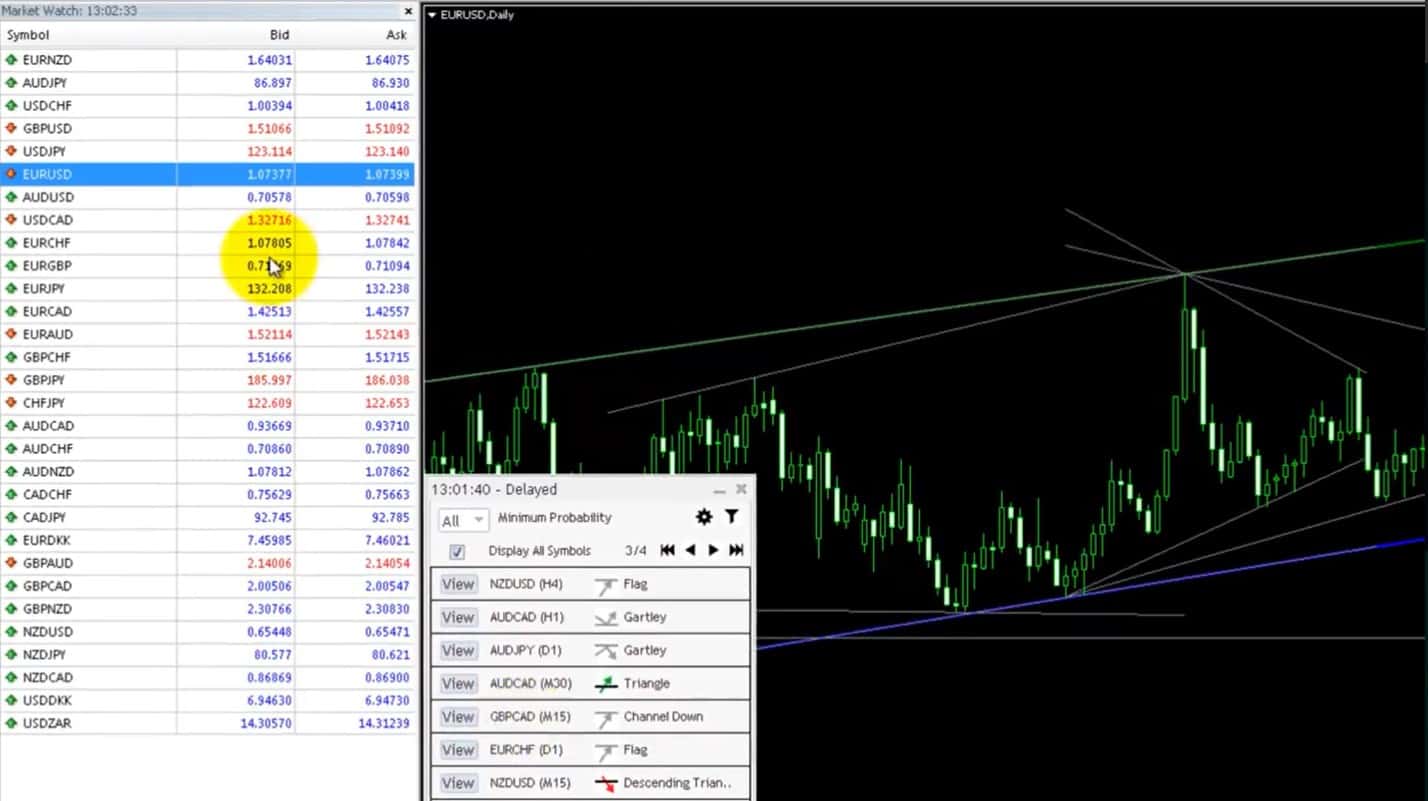Click the Gartley pattern icon for AUDCAD H1
The image size is (1428, 801).
pos(606,617)
